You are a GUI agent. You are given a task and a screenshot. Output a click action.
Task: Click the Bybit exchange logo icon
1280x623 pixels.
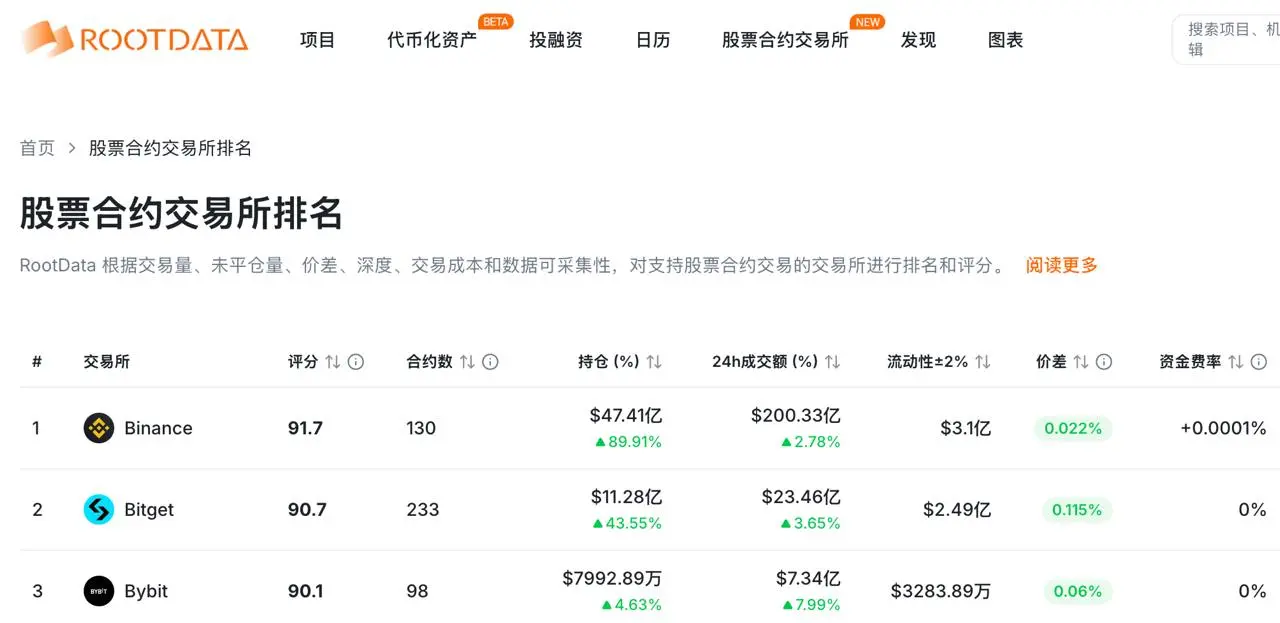coord(99,591)
